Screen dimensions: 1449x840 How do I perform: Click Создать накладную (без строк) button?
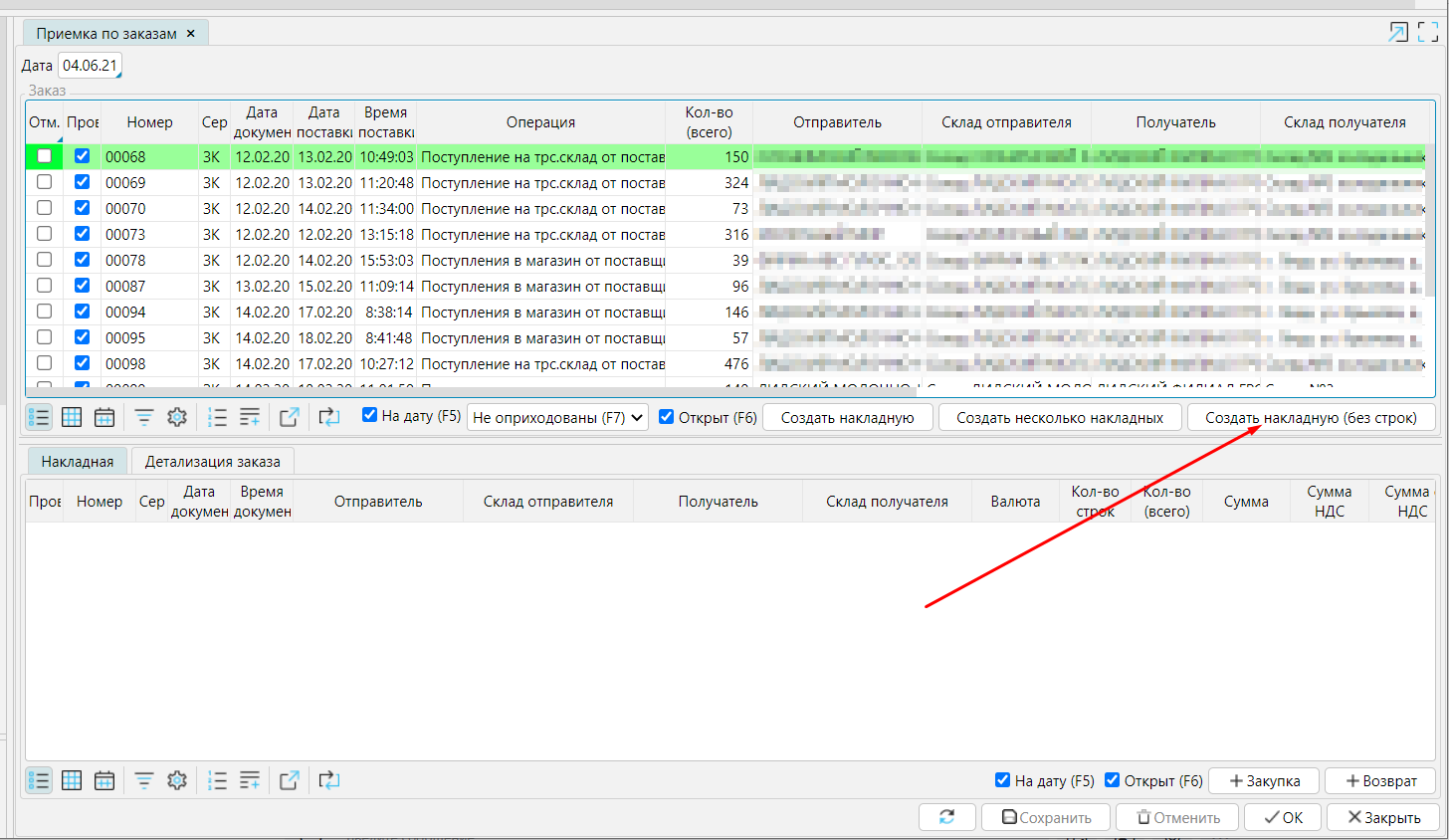tap(1311, 418)
